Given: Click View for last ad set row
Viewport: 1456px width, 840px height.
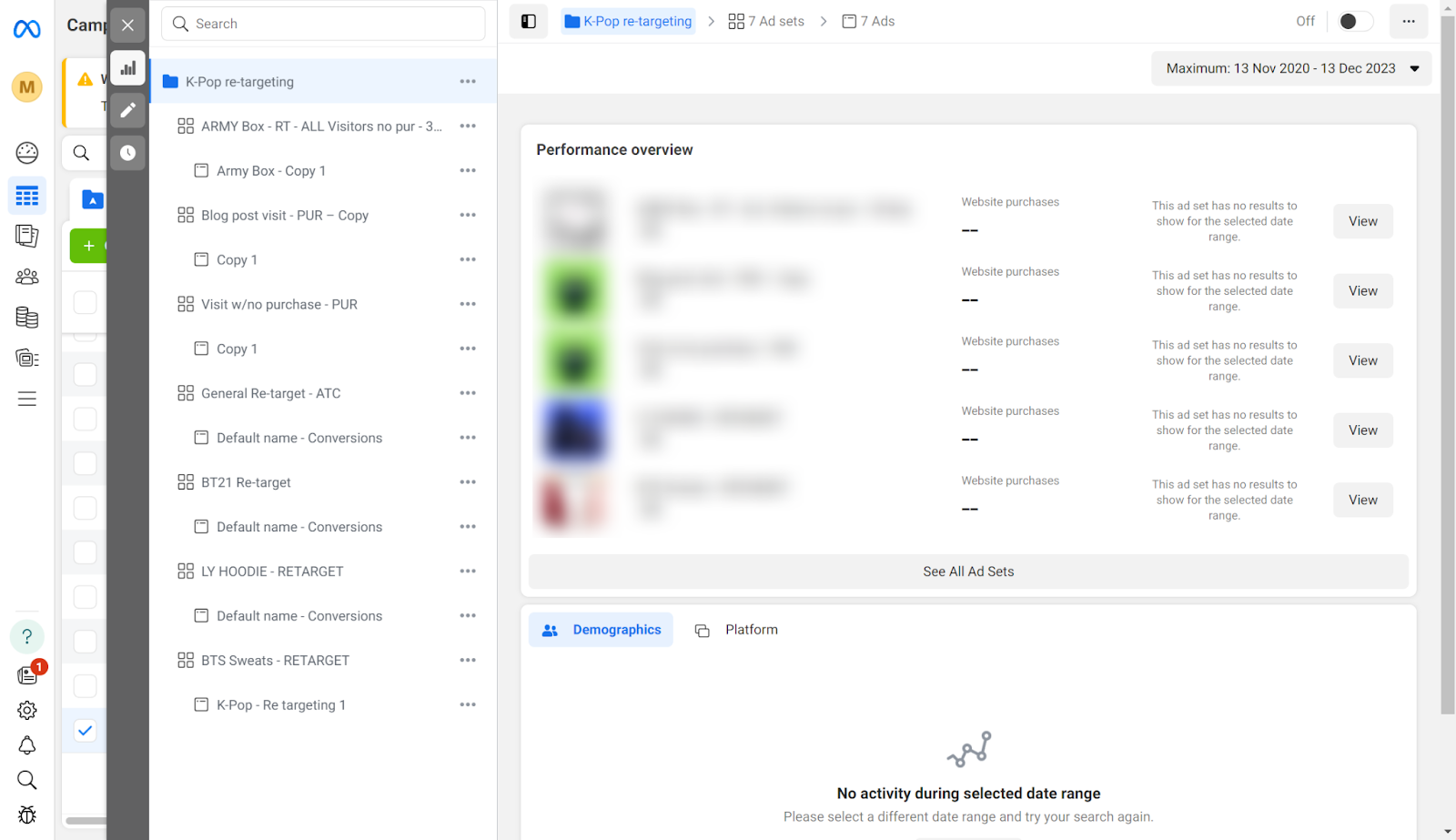Looking at the screenshot, I should pyautogui.click(x=1362, y=500).
